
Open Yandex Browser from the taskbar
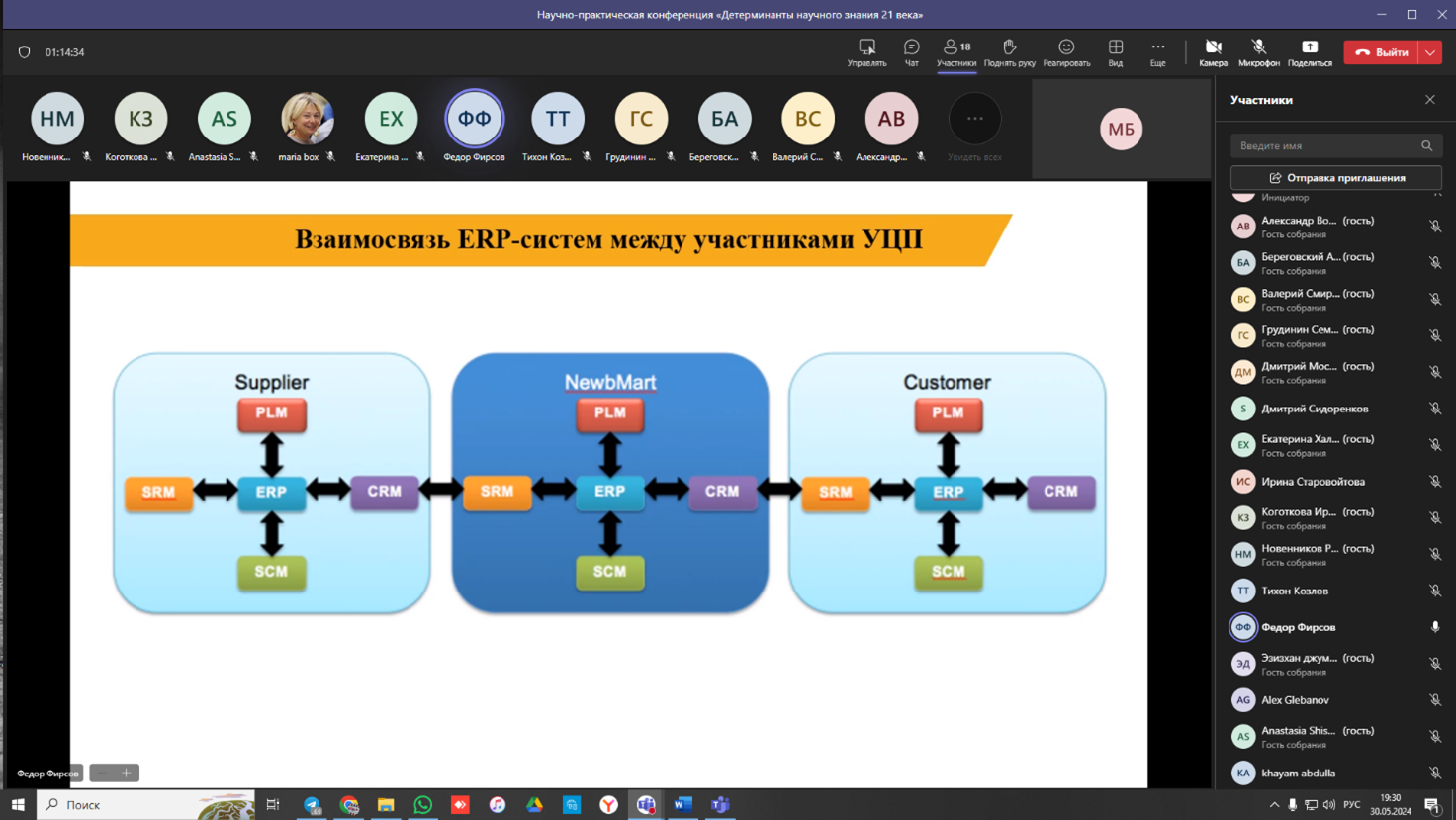point(608,805)
